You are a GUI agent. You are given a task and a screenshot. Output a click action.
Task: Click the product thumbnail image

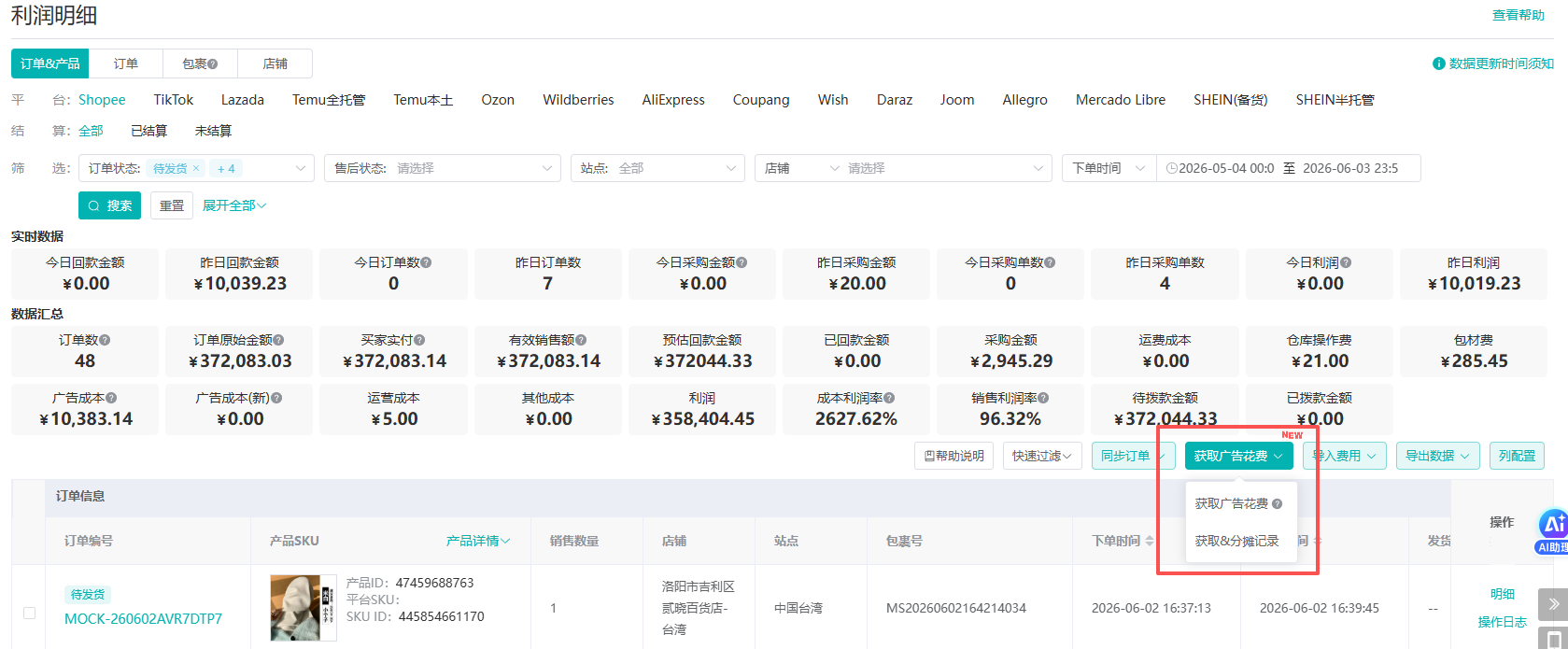(x=304, y=608)
